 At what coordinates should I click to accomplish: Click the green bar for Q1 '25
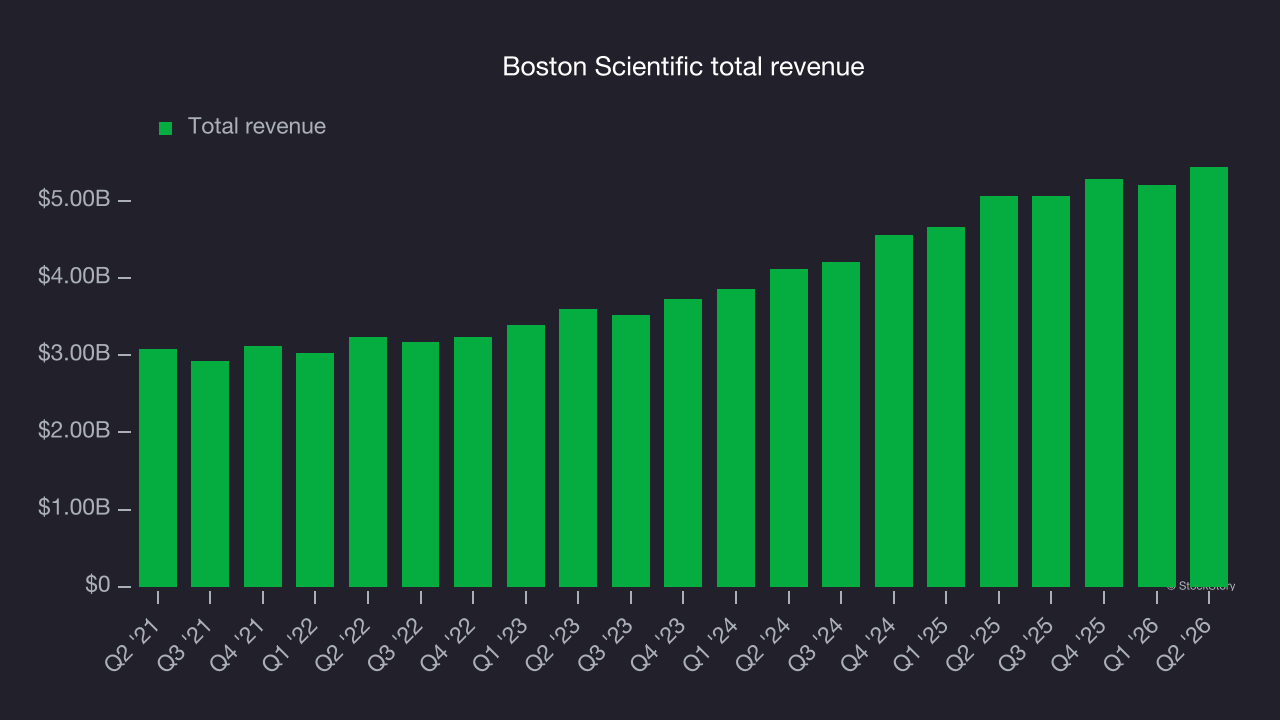pos(946,407)
